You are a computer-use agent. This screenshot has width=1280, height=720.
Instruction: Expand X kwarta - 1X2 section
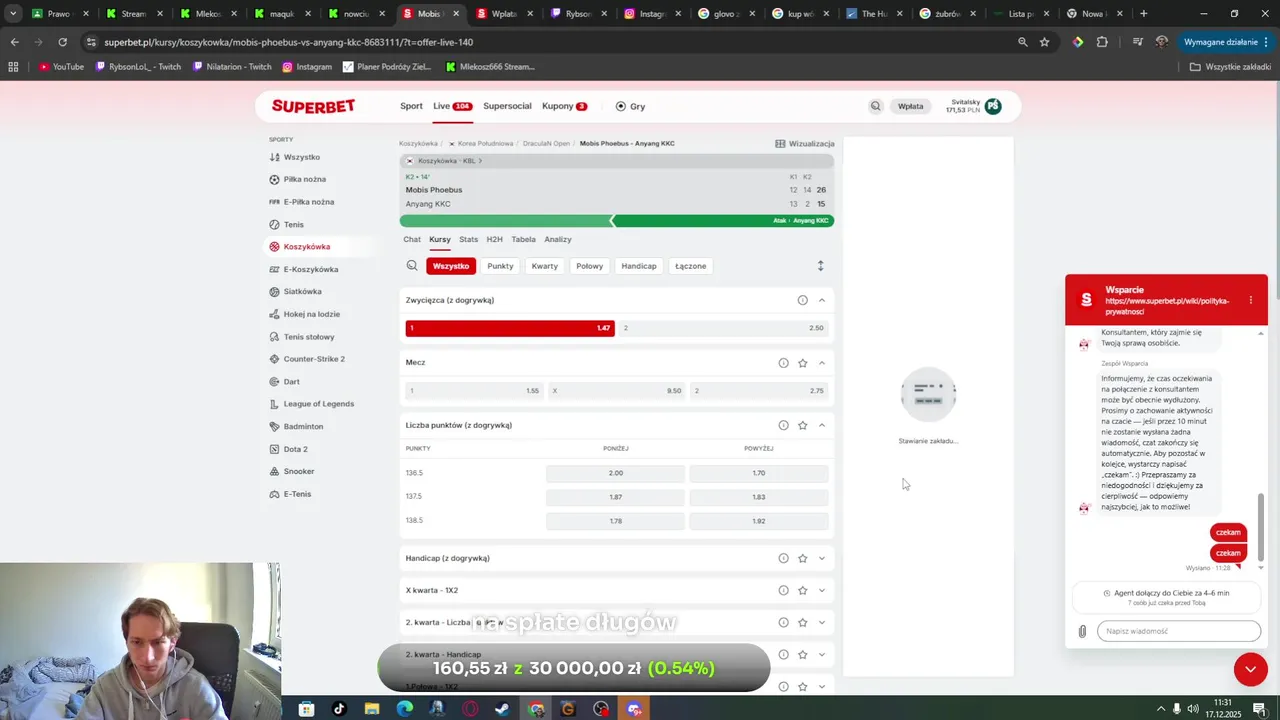[x=822, y=590]
